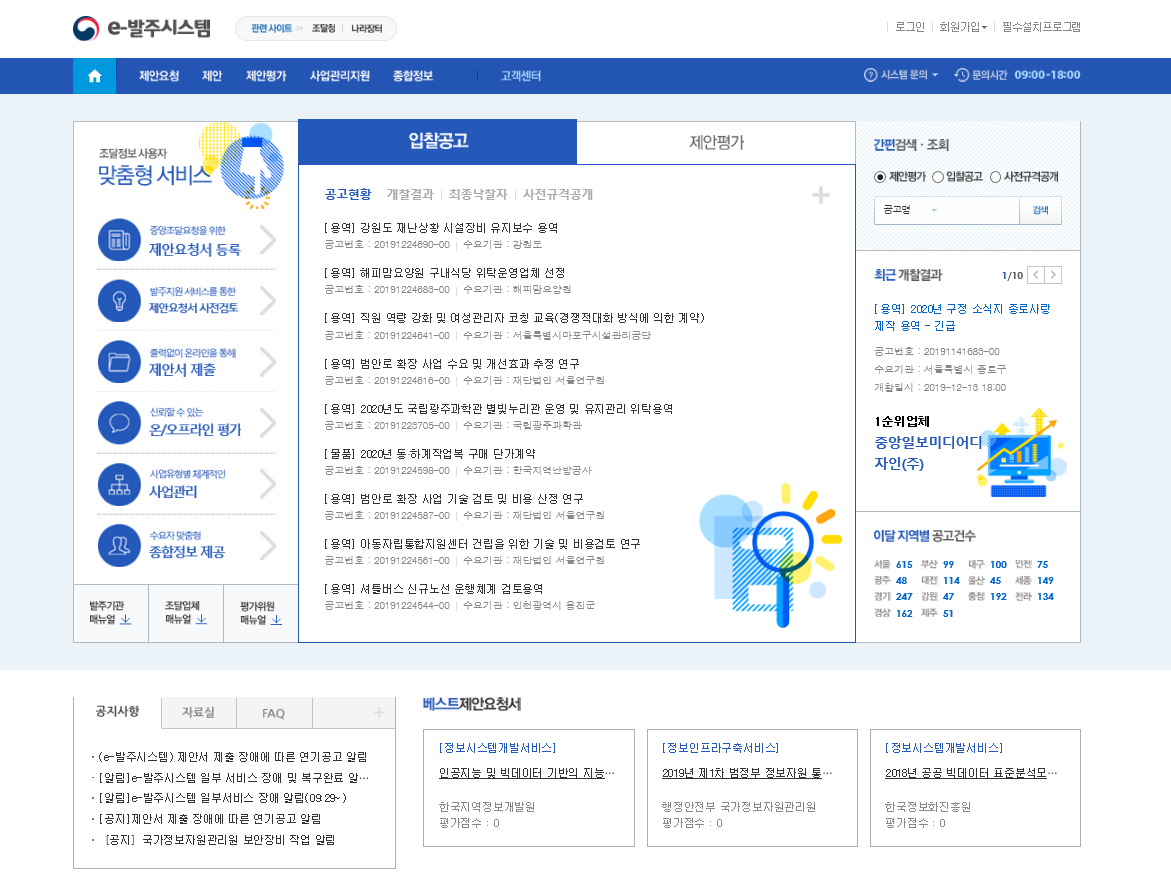Click the 사업관리 hierarchy icon
Viewport: 1171px width, 895px height.
[119, 484]
